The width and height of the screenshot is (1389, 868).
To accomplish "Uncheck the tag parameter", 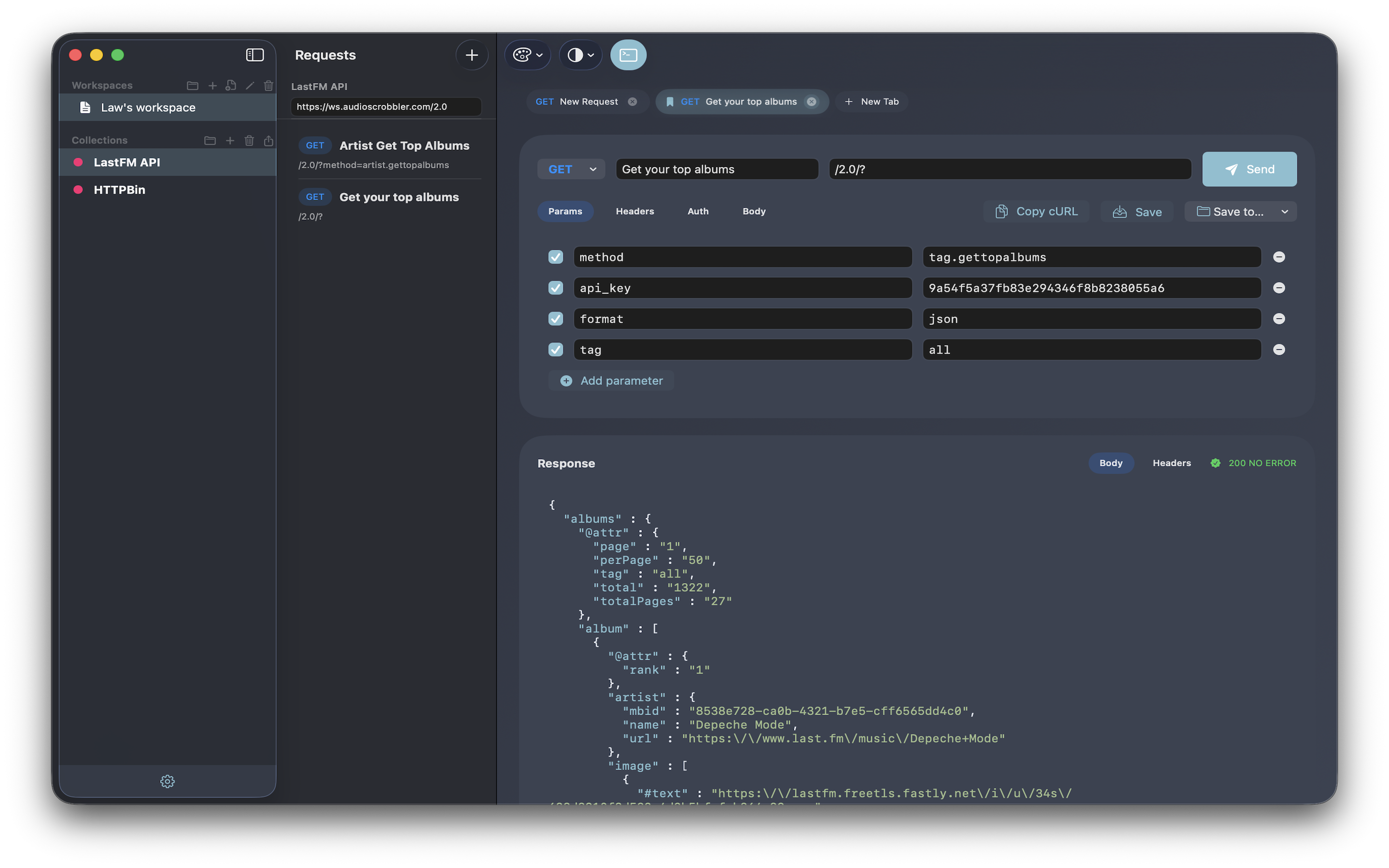I will pos(555,349).
